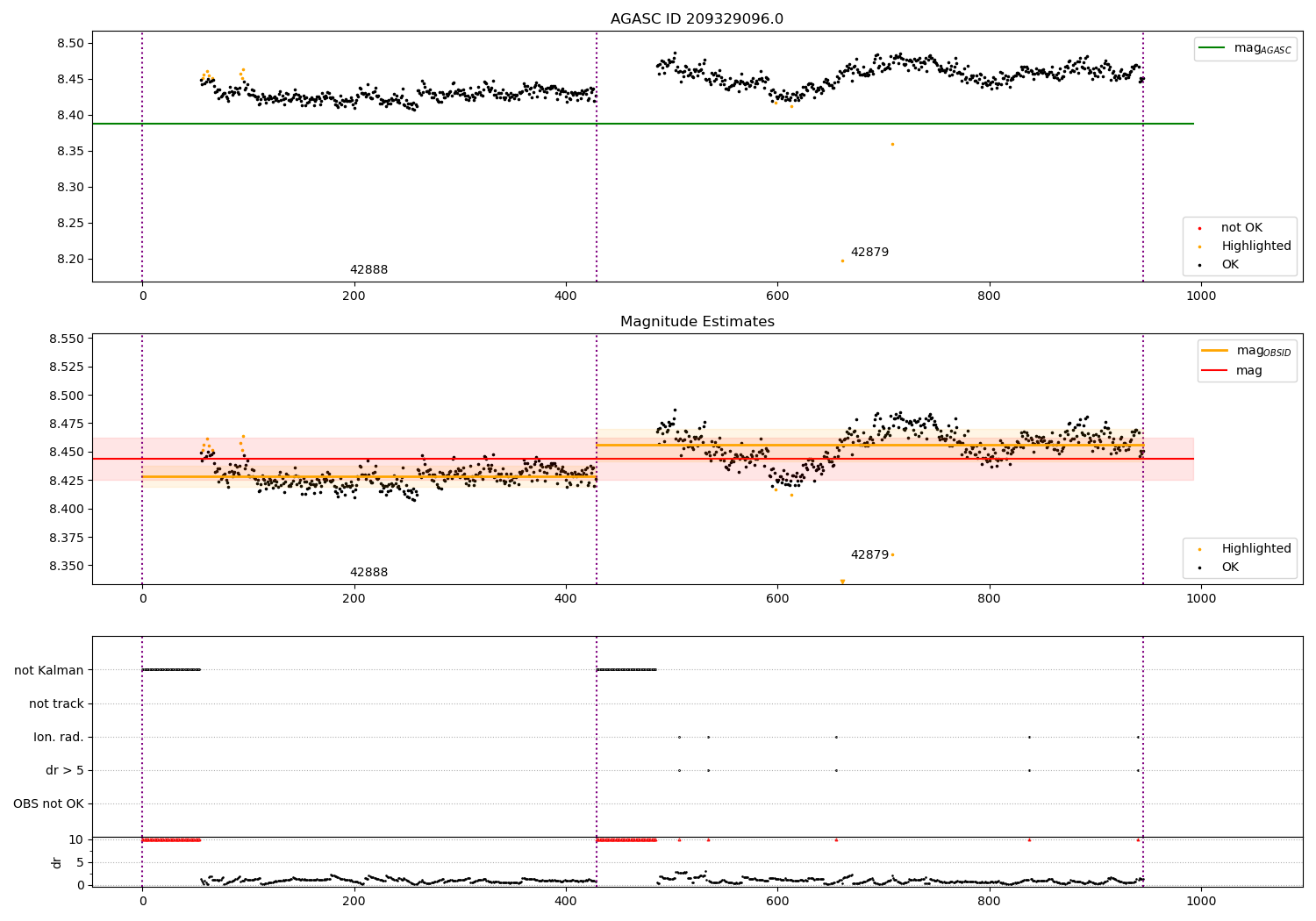1316x921 pixels.
Task: Click the 10 y-tick label in dr plot
Action: [76, 840]
